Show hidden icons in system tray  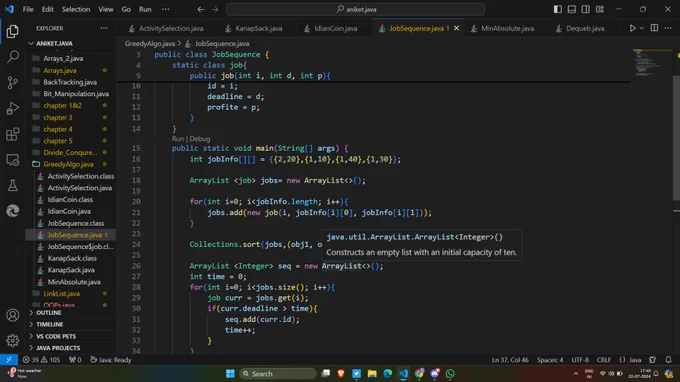575,373
